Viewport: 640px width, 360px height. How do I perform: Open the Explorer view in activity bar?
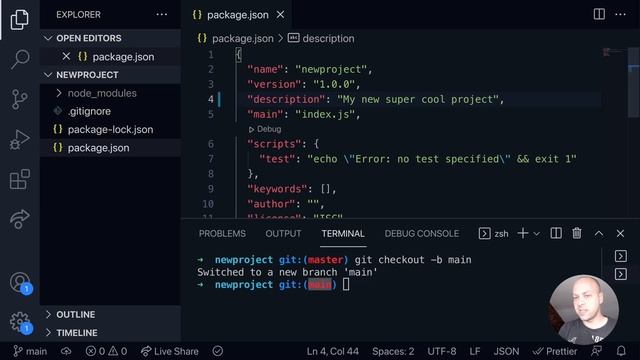20,19
